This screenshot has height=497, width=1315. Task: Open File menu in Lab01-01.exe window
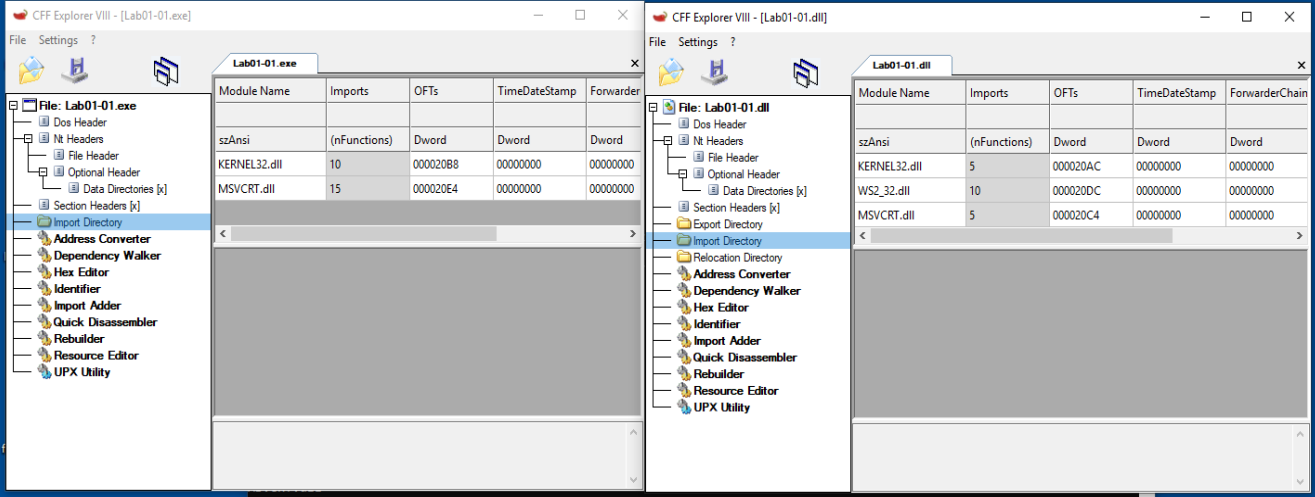18,40
